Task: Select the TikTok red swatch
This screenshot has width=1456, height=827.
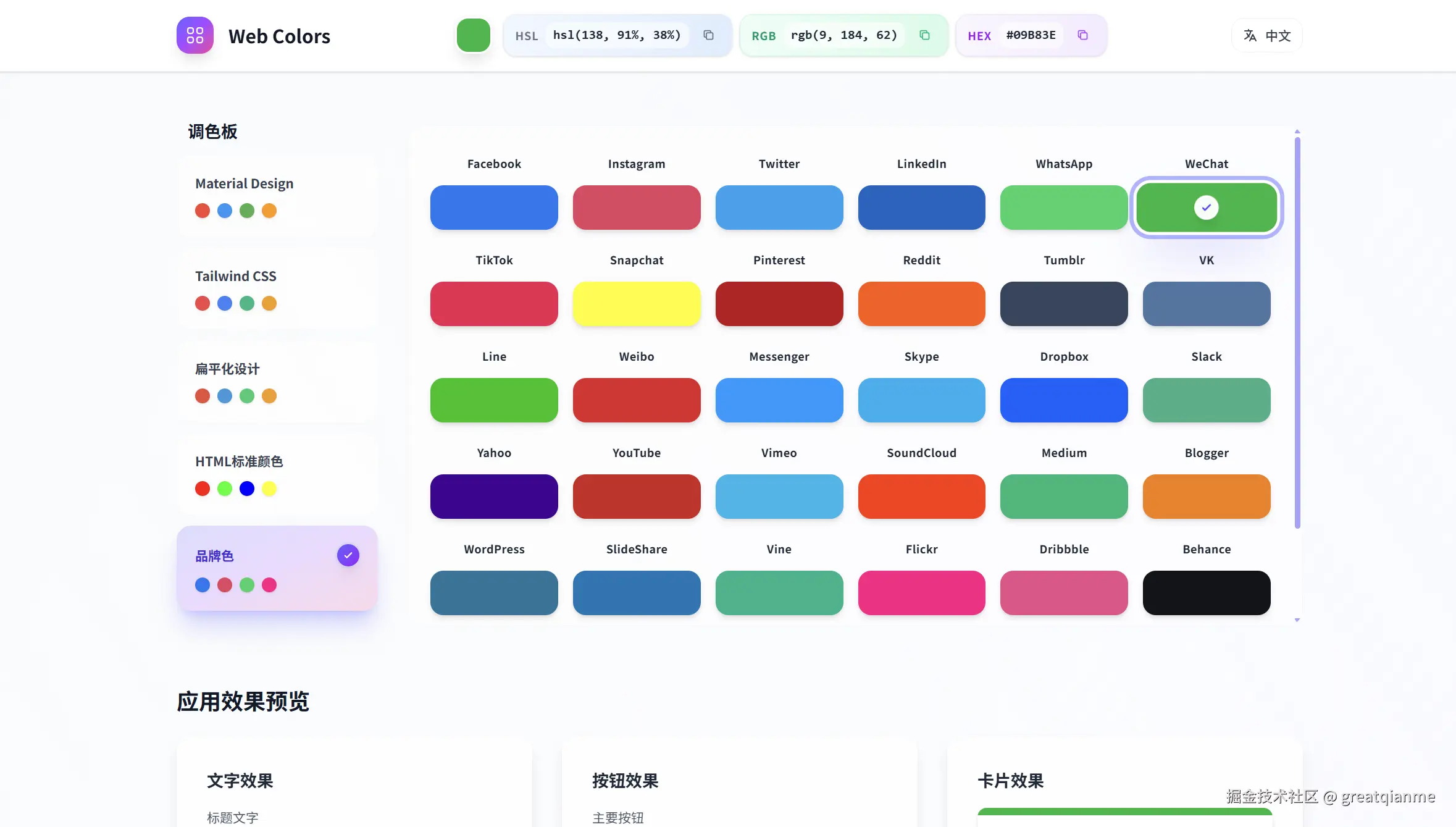Action: pos(493,304)
